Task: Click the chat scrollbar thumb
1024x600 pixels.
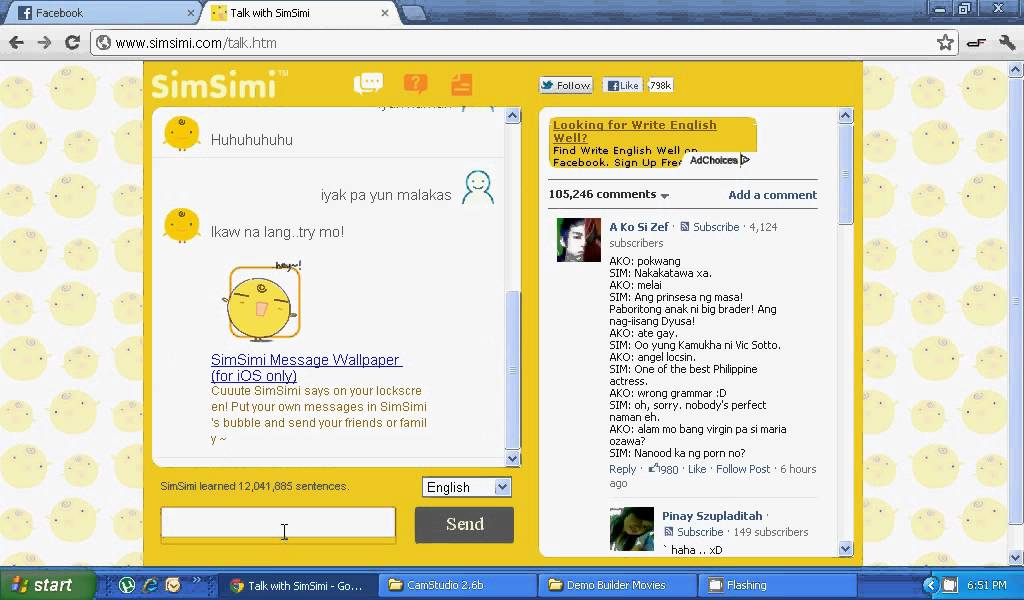Action: 513,370
